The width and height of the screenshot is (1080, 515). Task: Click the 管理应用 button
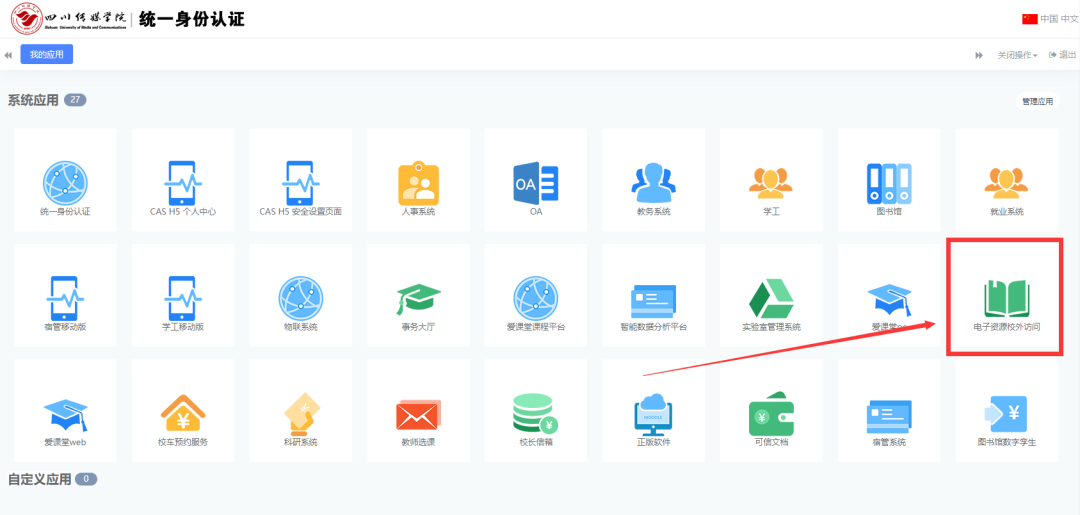coord(1037,101)
